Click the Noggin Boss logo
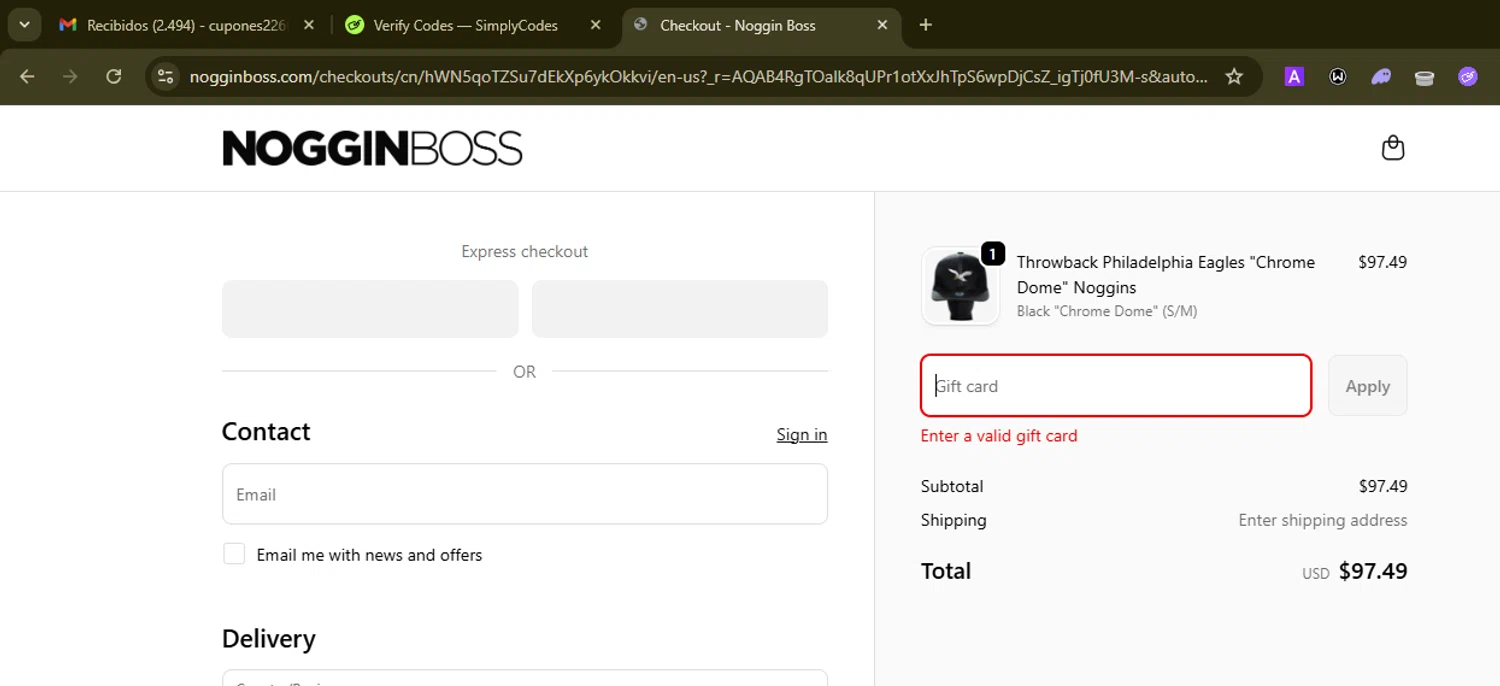 point(372,148)
